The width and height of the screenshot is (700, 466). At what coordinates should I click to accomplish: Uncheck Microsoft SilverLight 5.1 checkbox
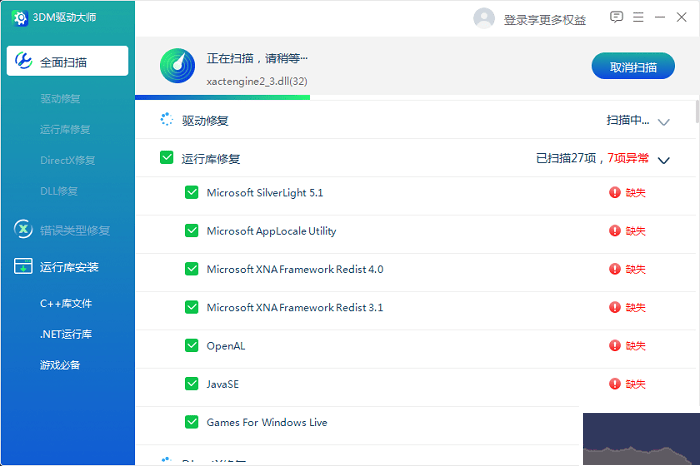coord(192,193)
